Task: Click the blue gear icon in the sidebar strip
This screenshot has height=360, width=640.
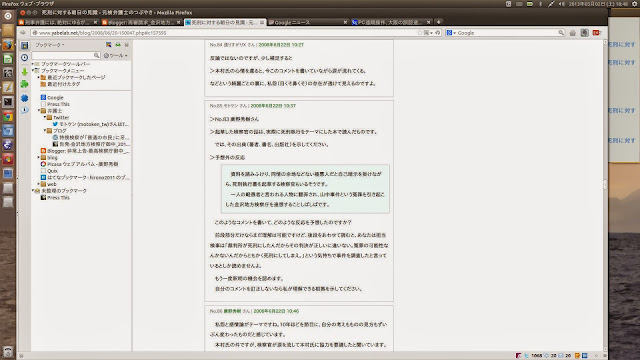Action: 24,98
